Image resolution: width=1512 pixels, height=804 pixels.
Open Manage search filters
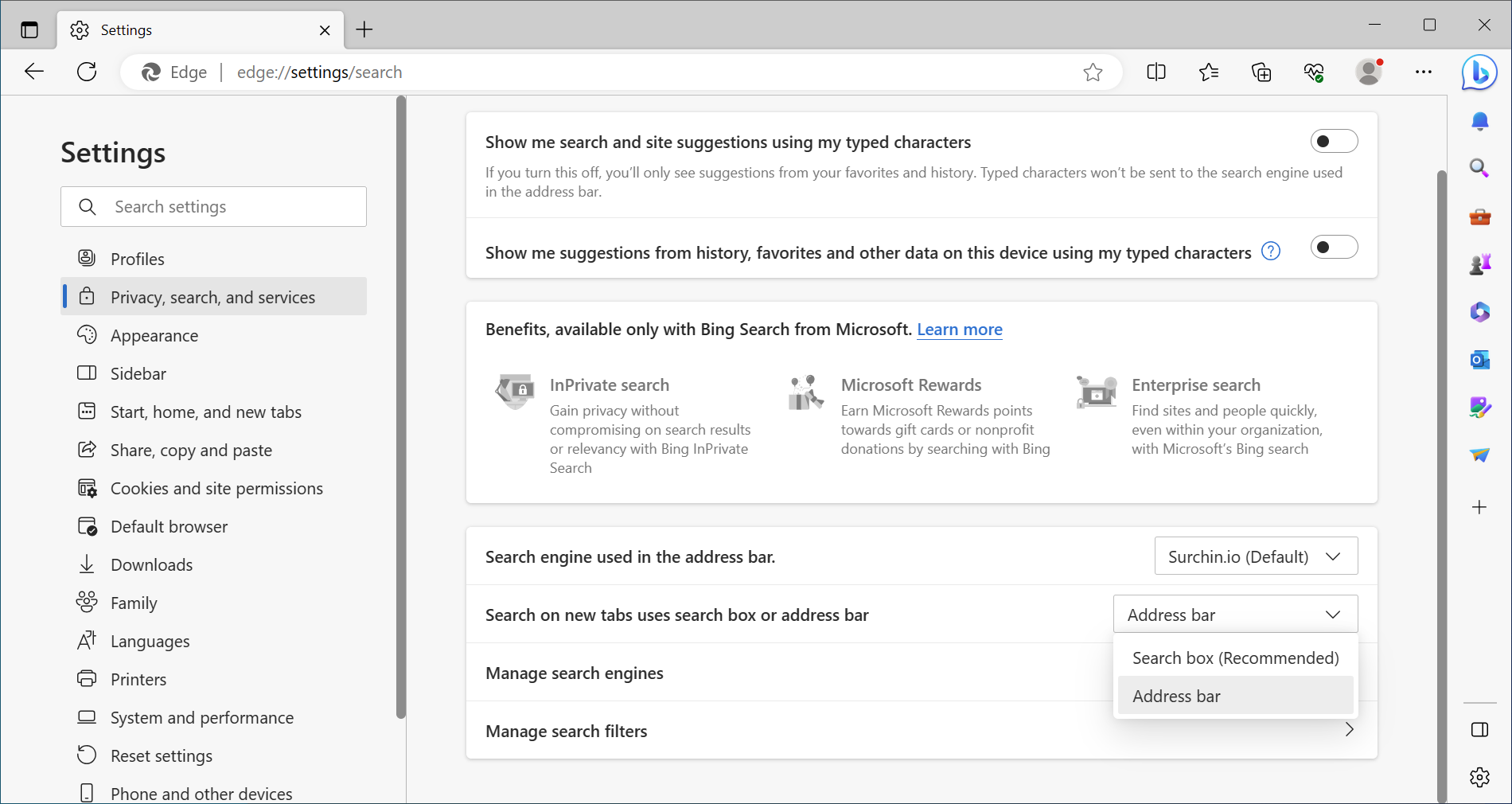tap(922, 731)
